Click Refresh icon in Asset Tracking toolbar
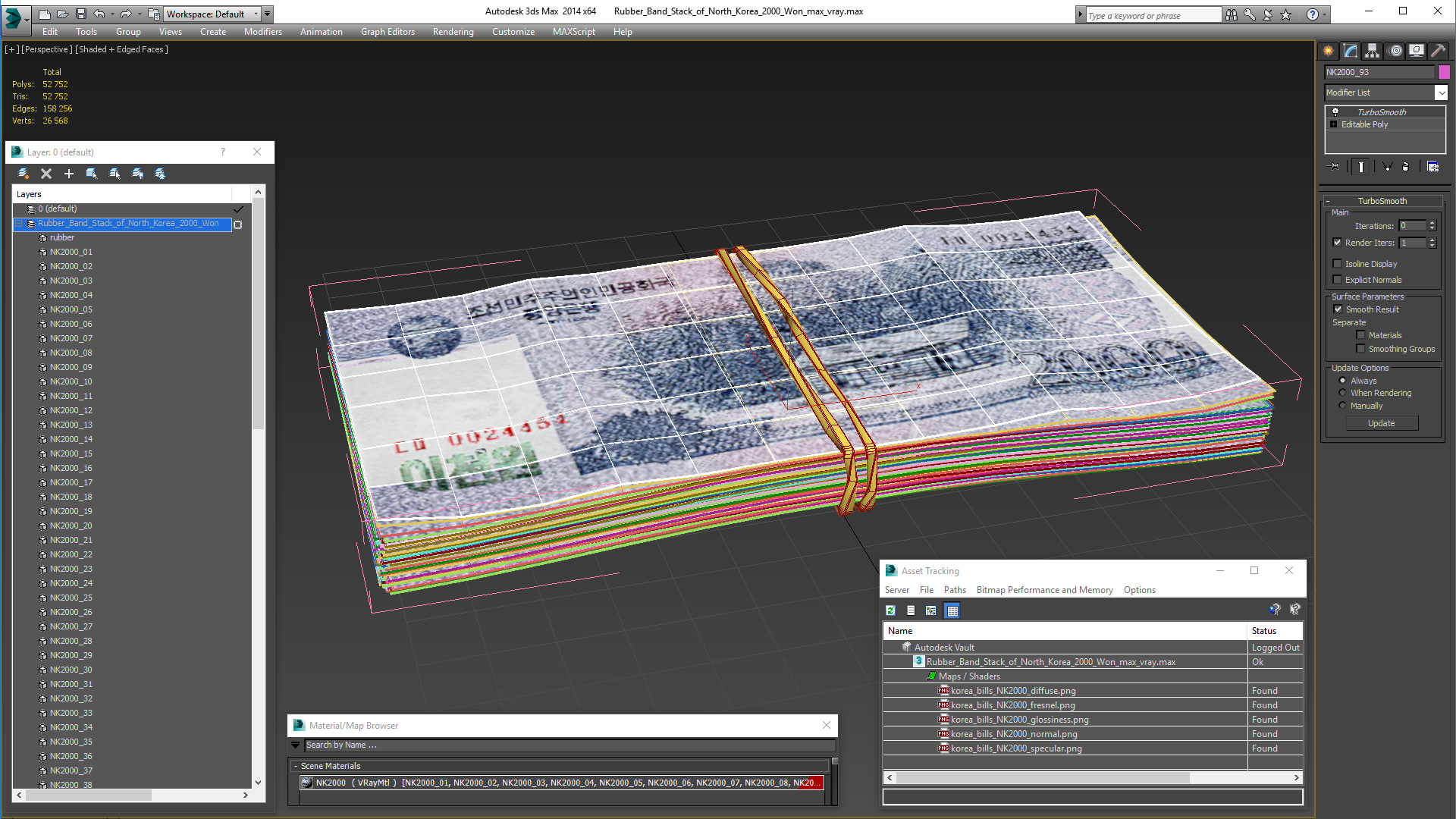 [891, 610]
